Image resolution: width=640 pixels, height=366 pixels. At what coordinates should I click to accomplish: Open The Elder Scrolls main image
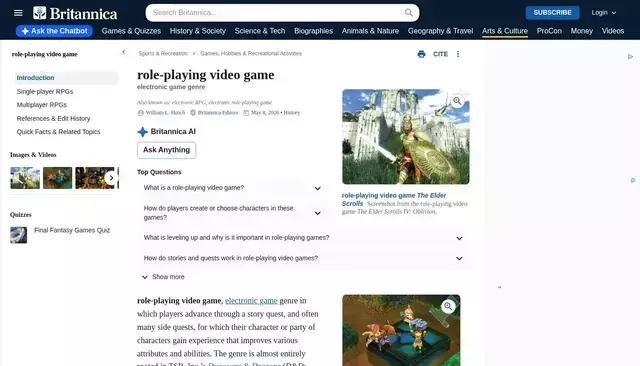tap(406, 137)
